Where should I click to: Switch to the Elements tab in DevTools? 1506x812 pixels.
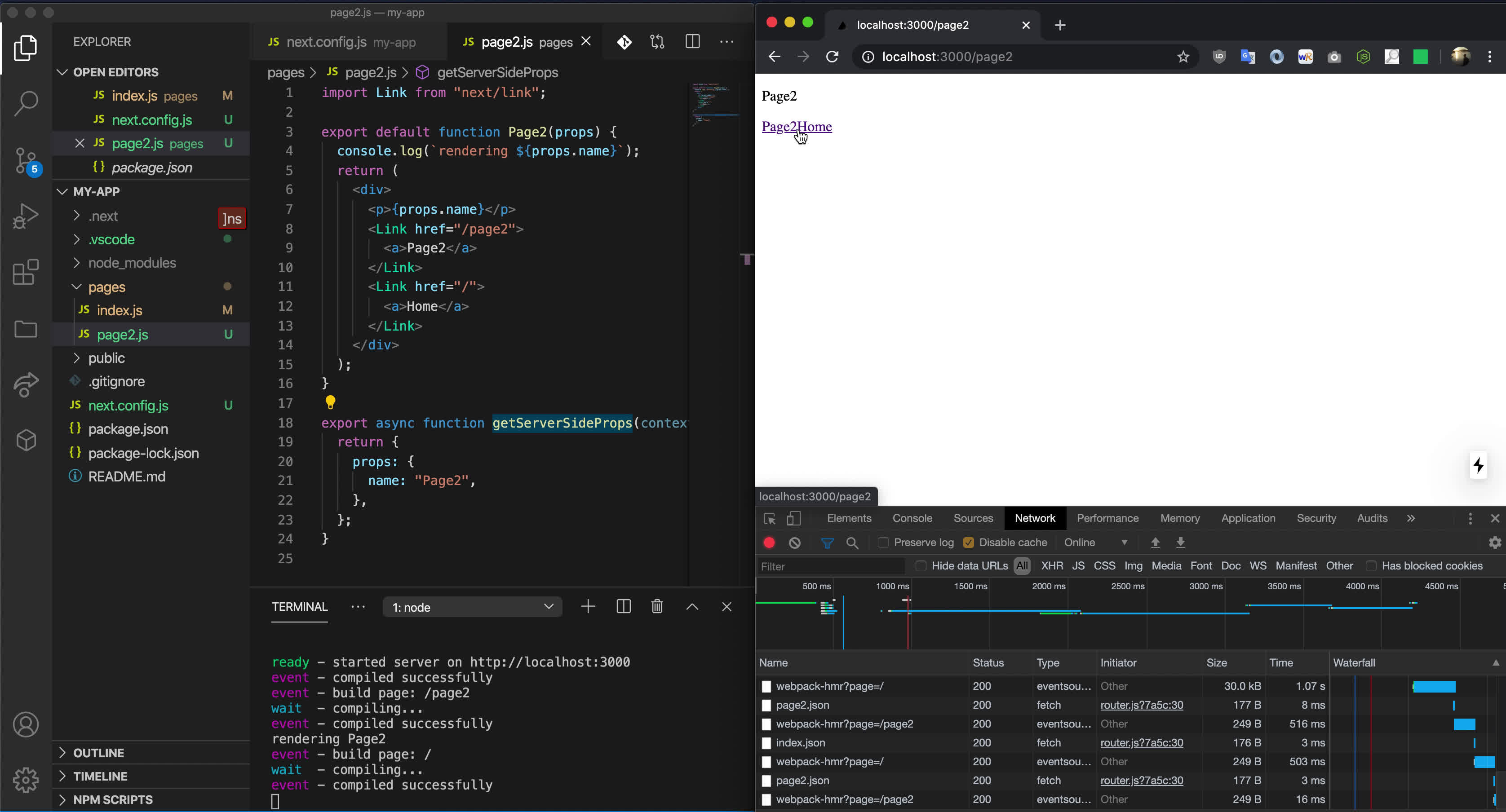849,519
